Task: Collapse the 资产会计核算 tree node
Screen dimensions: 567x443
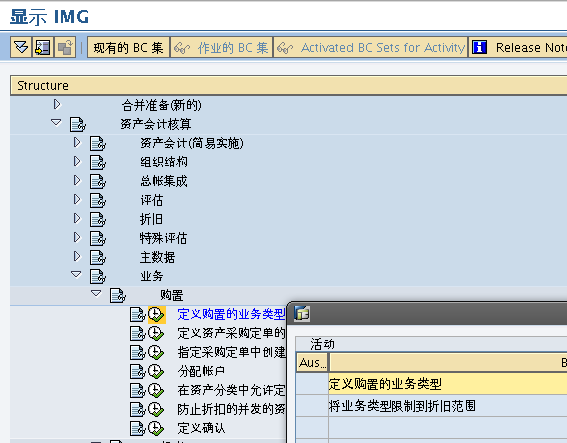Action: 56,123
